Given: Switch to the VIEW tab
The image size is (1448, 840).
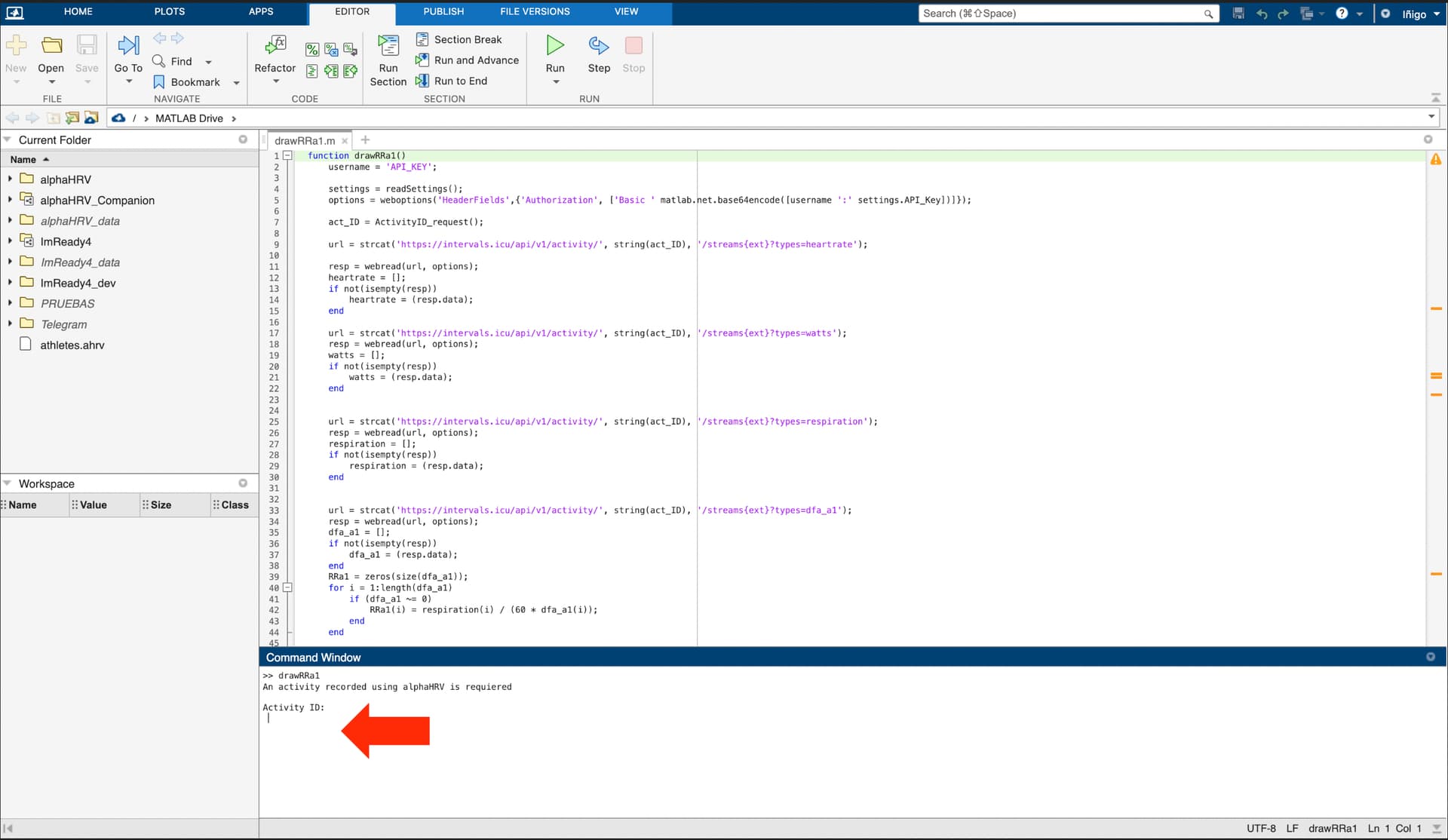Looking at the screenshot, I should 626,11.
